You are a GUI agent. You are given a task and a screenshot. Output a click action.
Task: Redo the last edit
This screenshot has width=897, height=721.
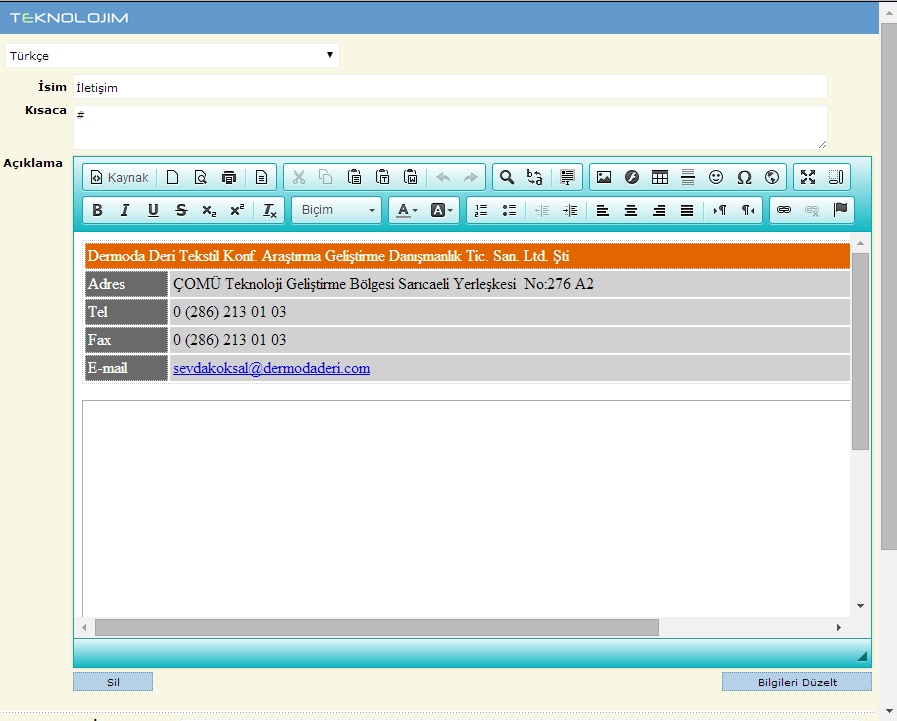pos(471,177)
